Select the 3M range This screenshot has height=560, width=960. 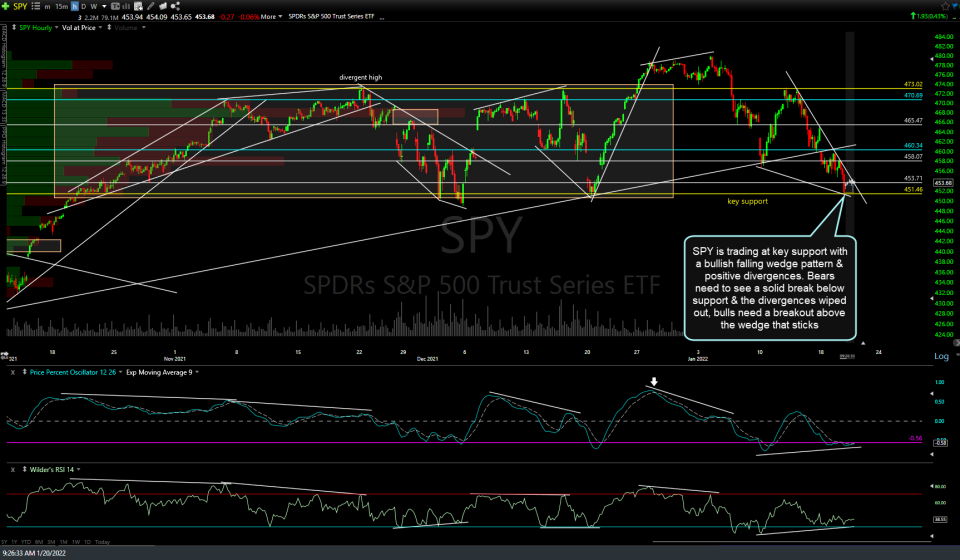click(x=51, y=542)
